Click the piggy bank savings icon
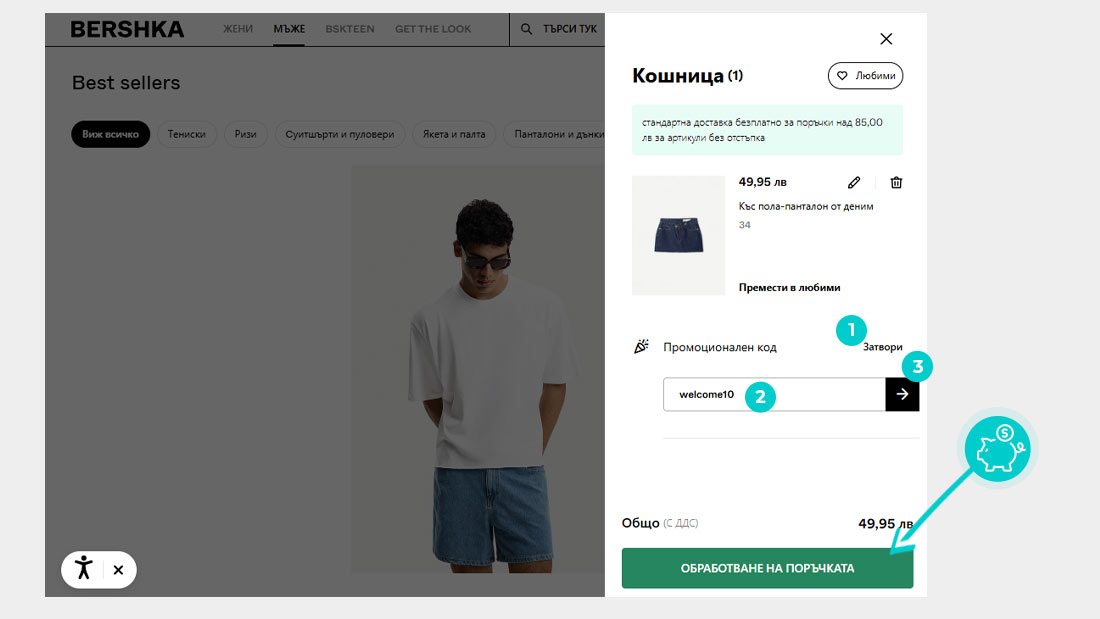This screenshot has height=619, width=1100. (998, 448)
